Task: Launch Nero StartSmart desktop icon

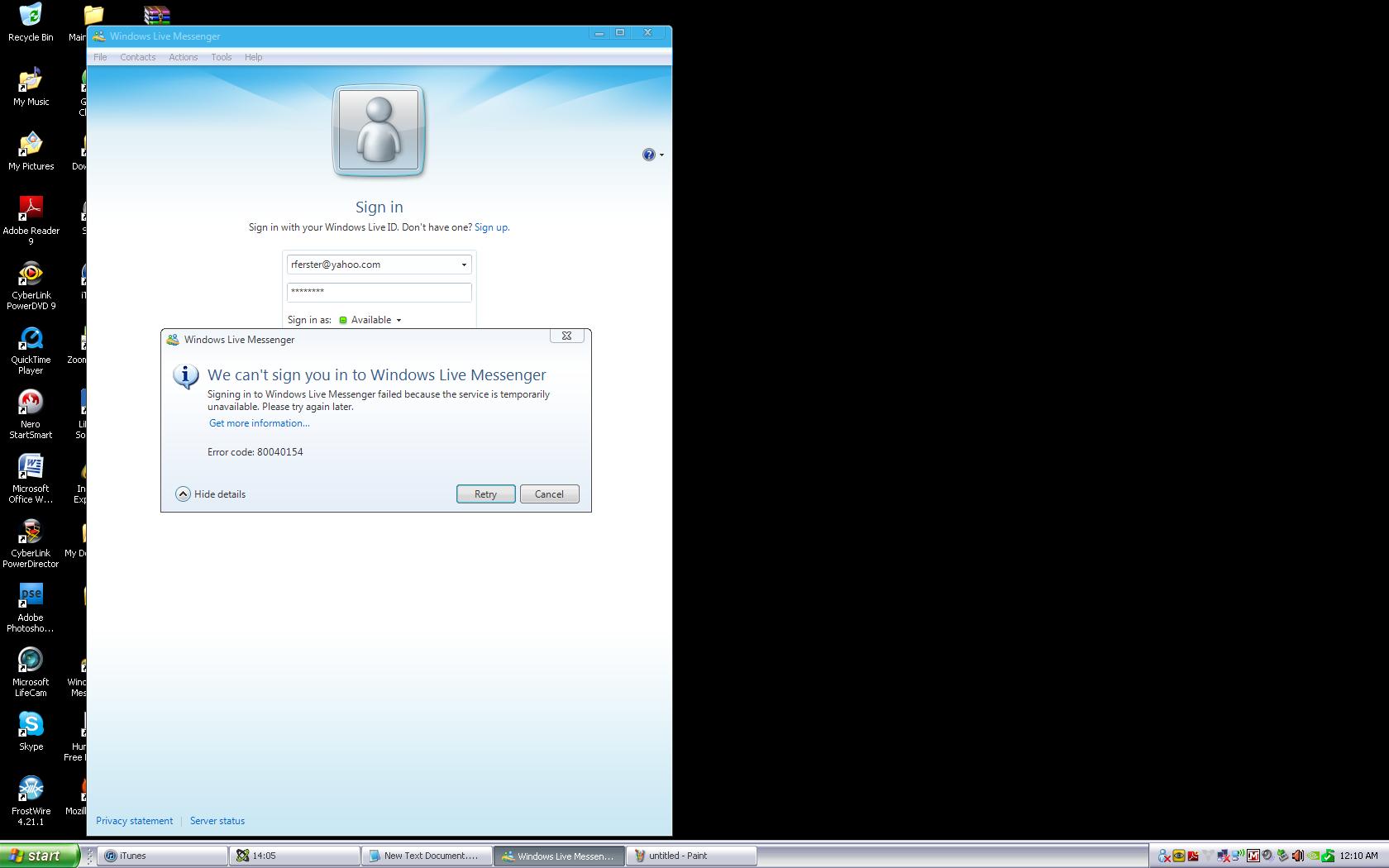Action: pyautogui.click(x=31, y=402)
